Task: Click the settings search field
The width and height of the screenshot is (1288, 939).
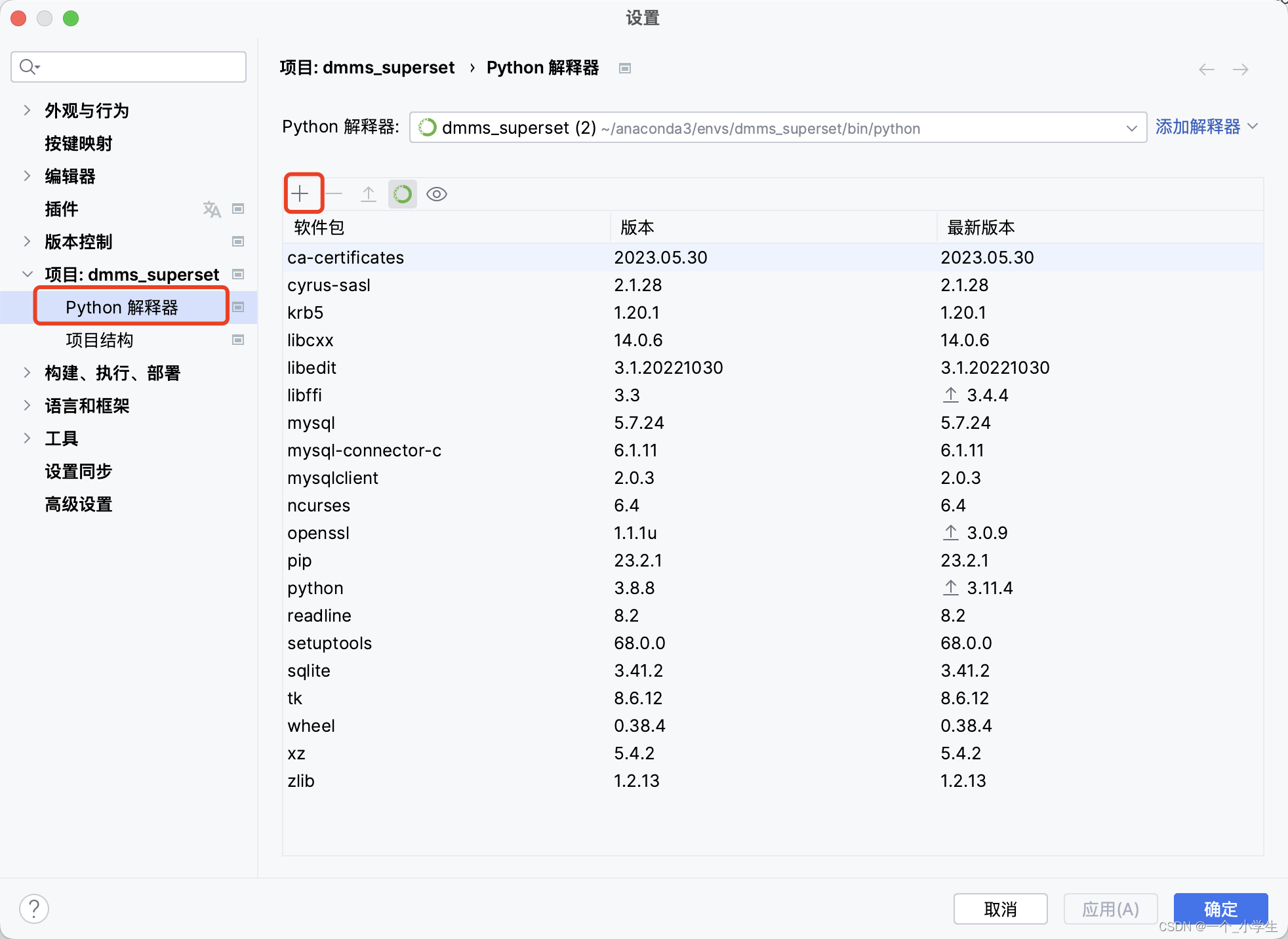Action: (128, 66)
